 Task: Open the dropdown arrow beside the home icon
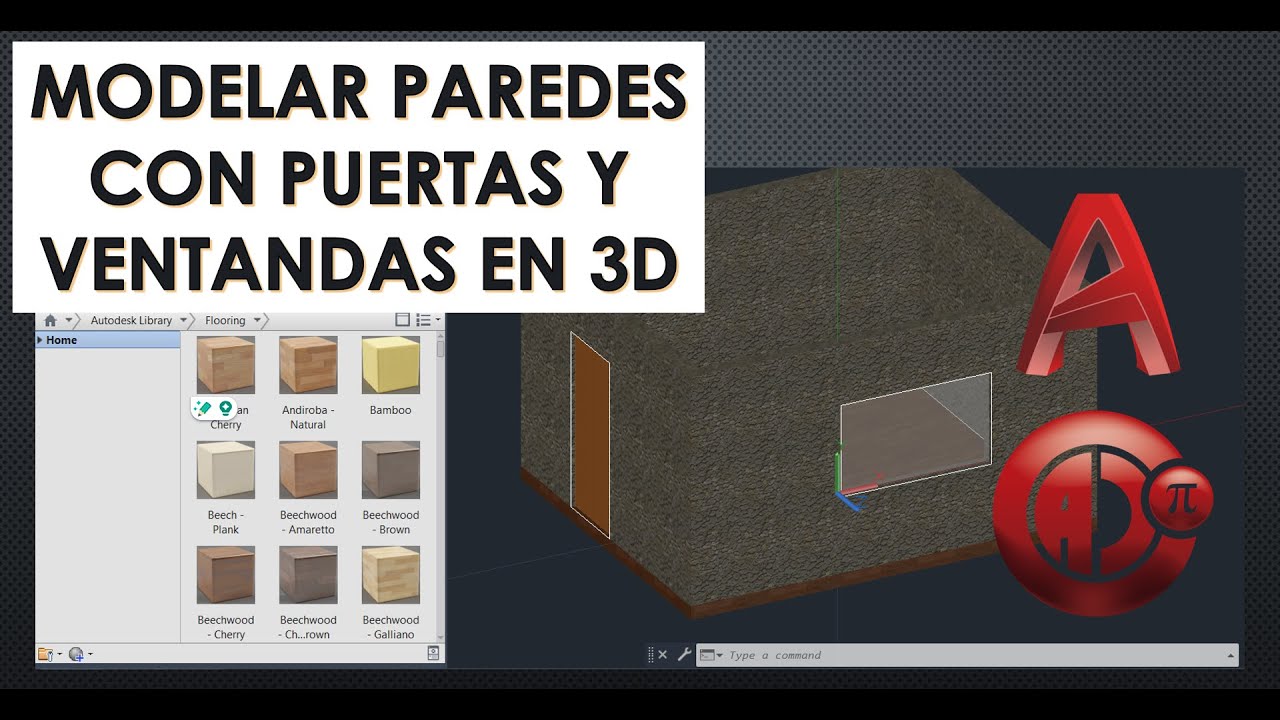coord(70,320)
